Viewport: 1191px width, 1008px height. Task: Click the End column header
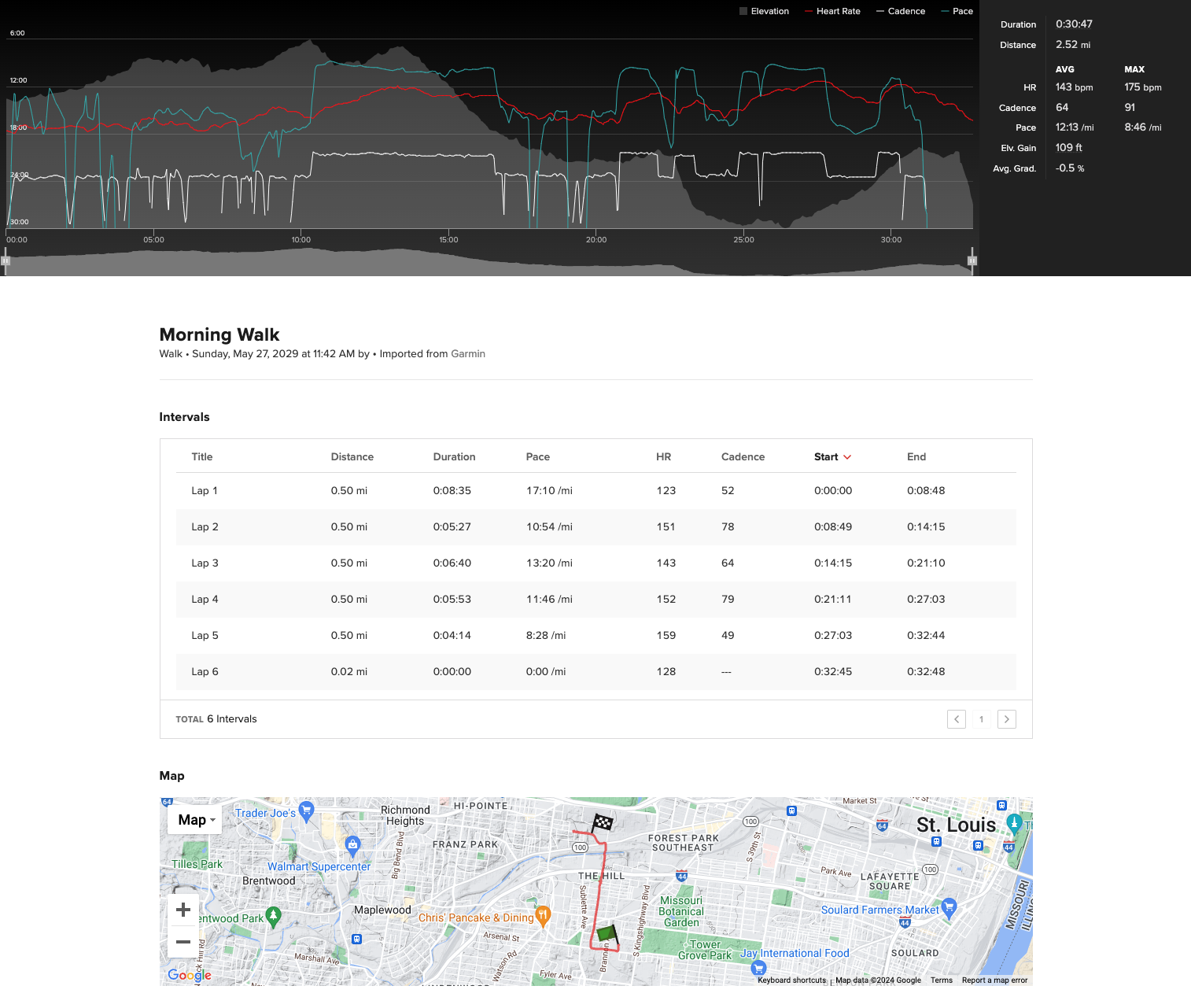[x=916, y=456]
